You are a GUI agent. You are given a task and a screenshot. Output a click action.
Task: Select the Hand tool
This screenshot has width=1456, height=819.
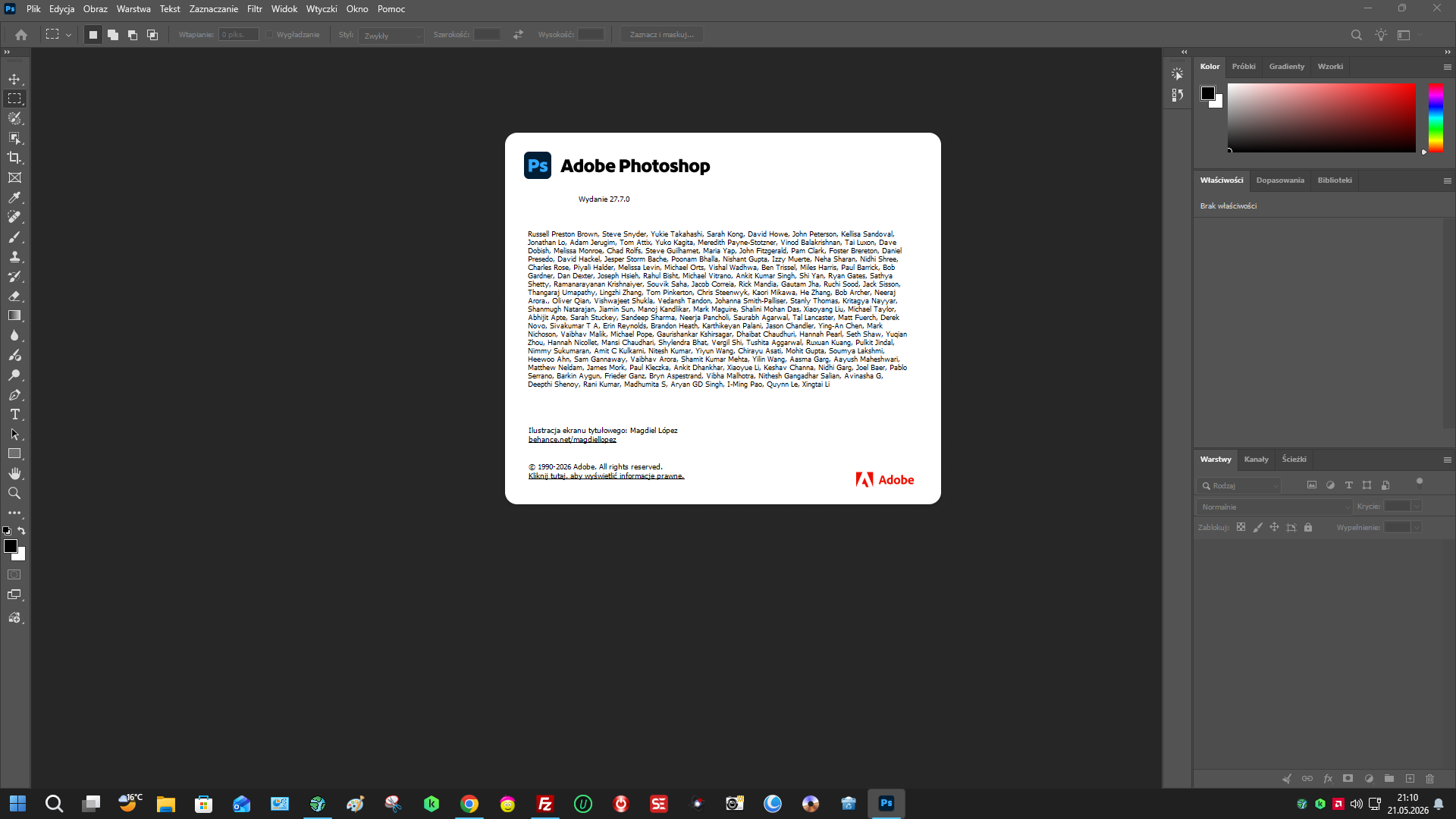pos(14,473)
